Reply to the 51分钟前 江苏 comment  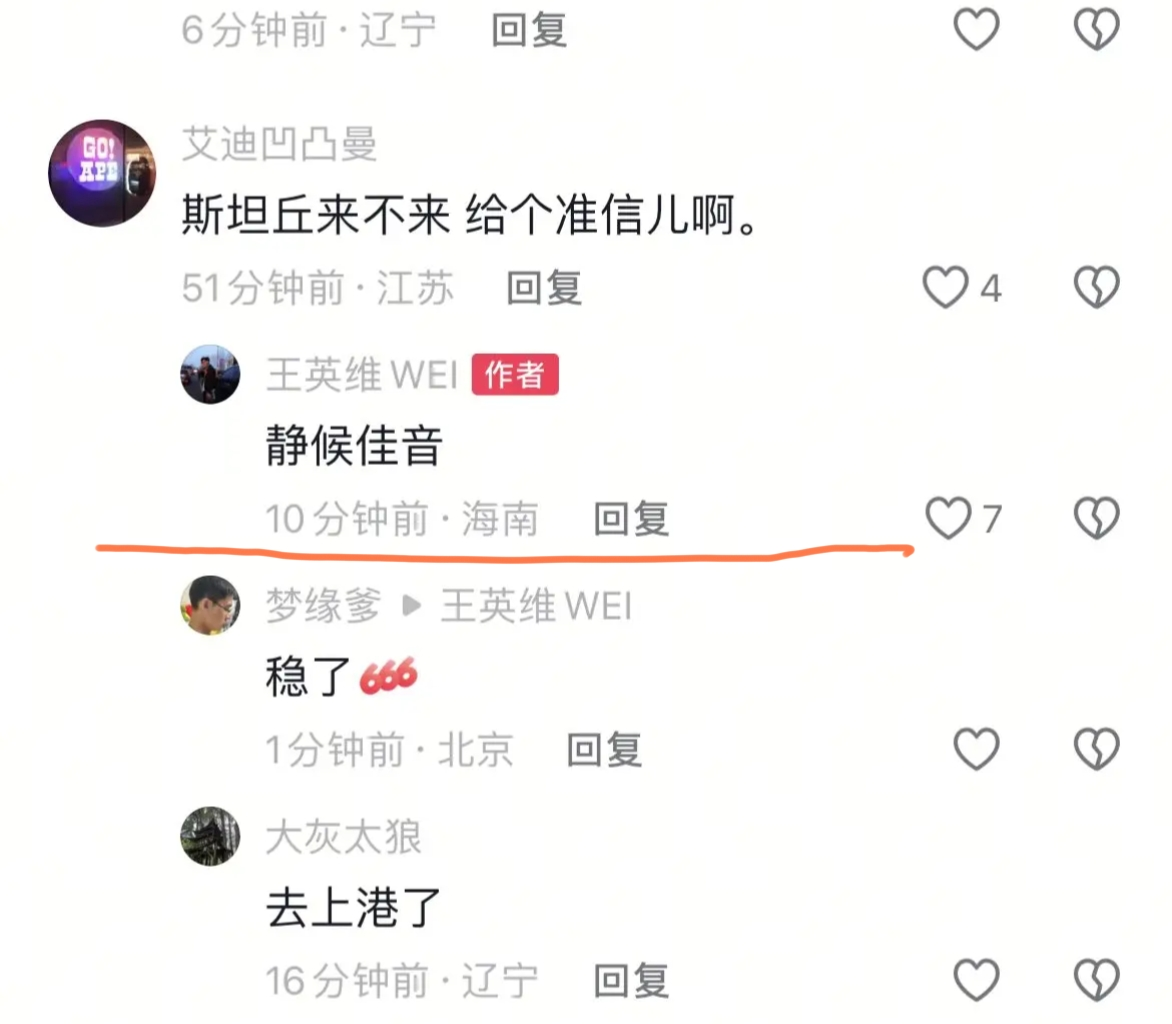(544, 288)
